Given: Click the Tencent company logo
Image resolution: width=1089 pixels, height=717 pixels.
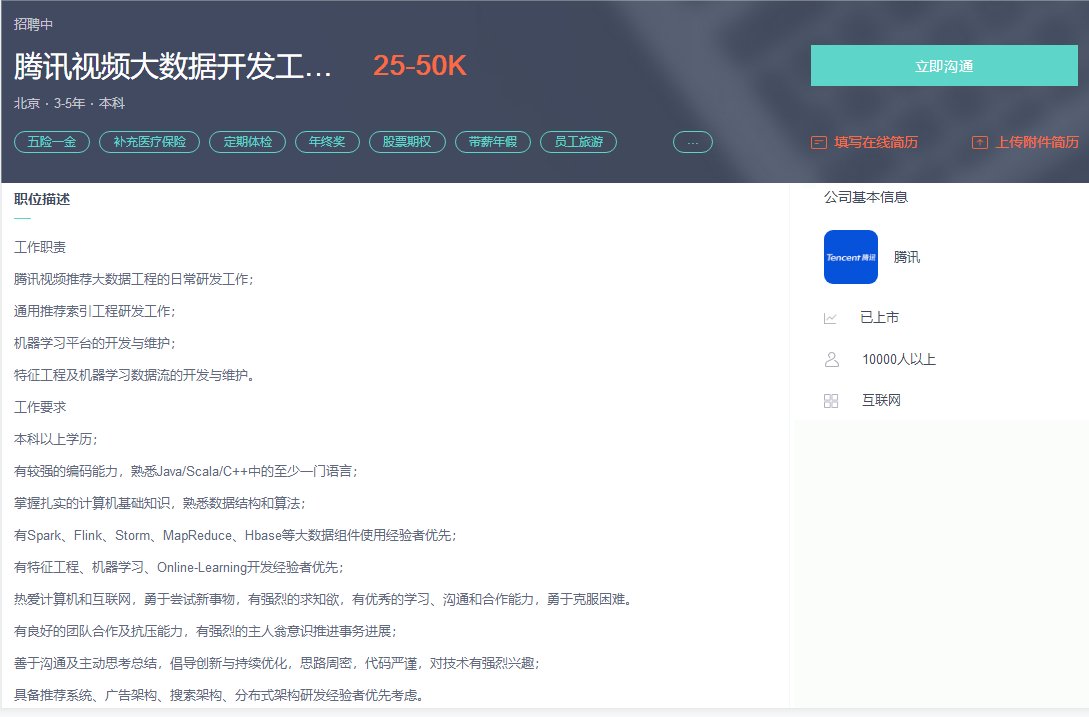Looking at the screenshot, I should [x=850, y=256].
